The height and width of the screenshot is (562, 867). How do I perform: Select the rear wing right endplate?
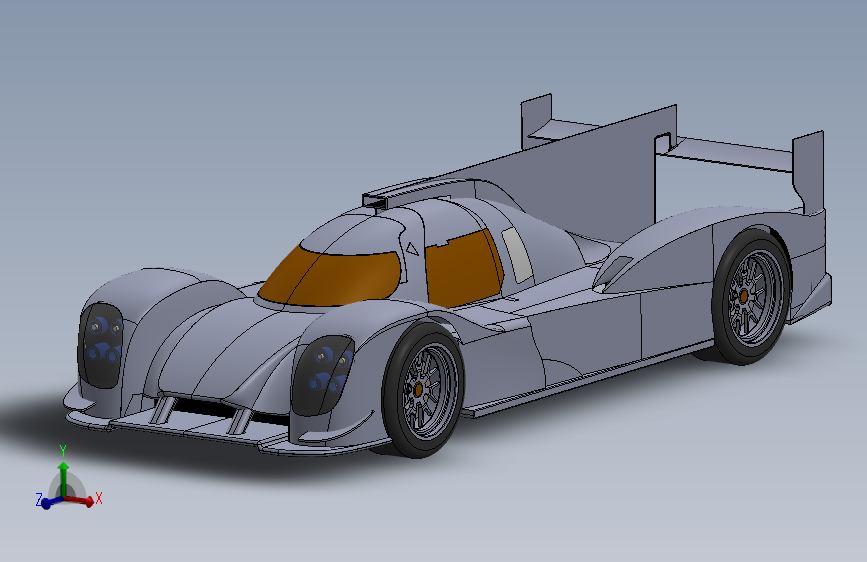point(808,171)
